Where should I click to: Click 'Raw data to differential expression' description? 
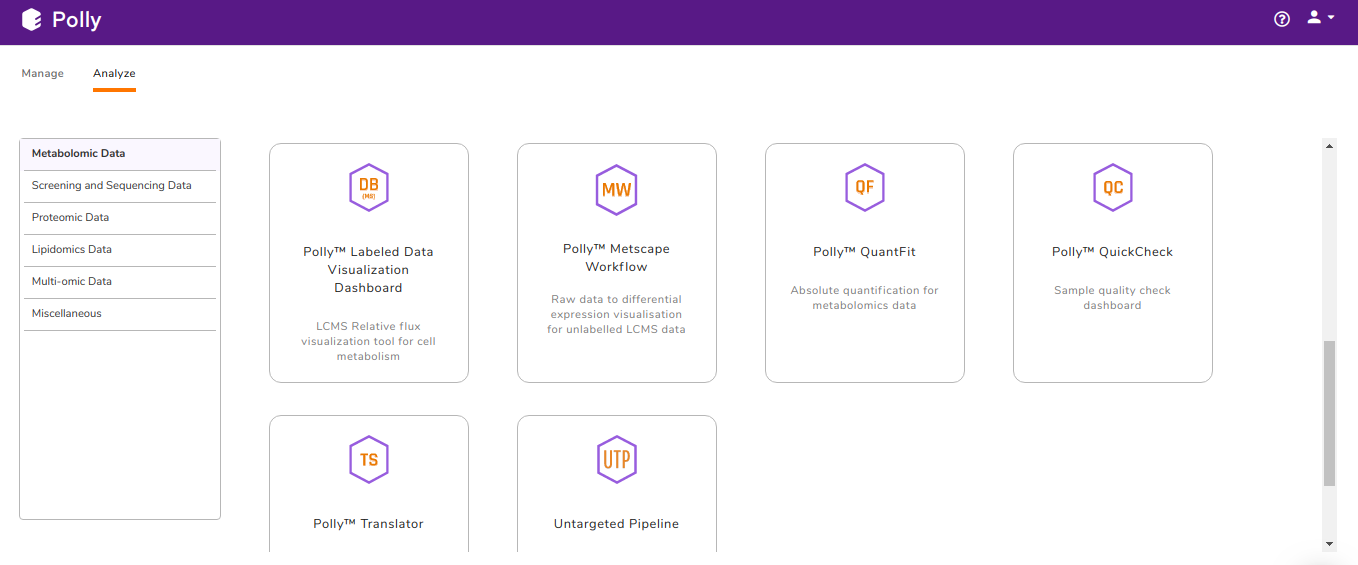tap(617, 314)
